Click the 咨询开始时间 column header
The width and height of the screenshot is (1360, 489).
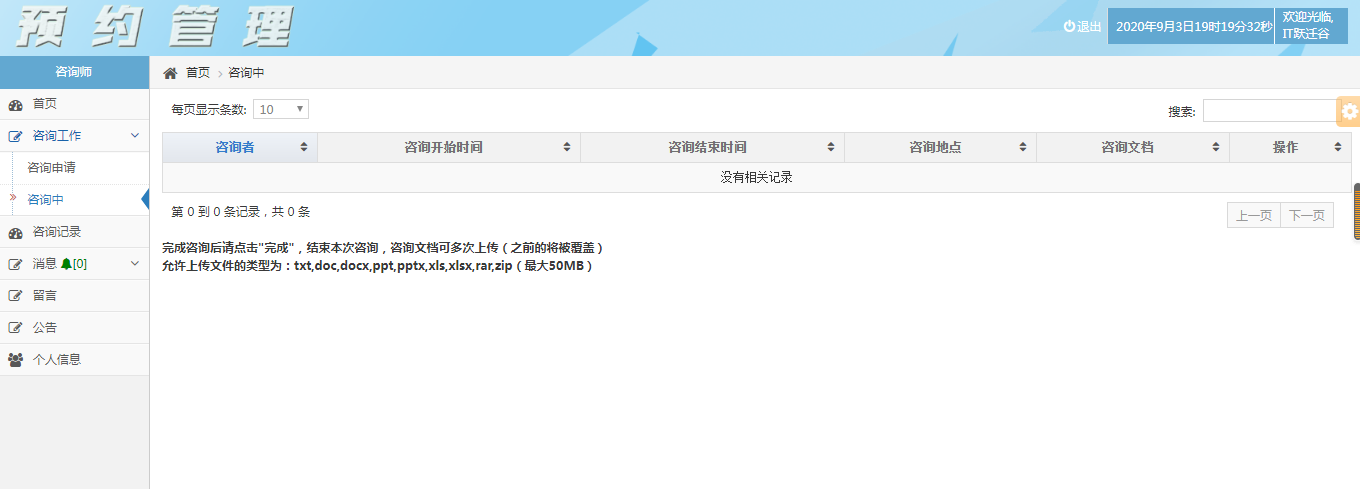pos(448,147)
